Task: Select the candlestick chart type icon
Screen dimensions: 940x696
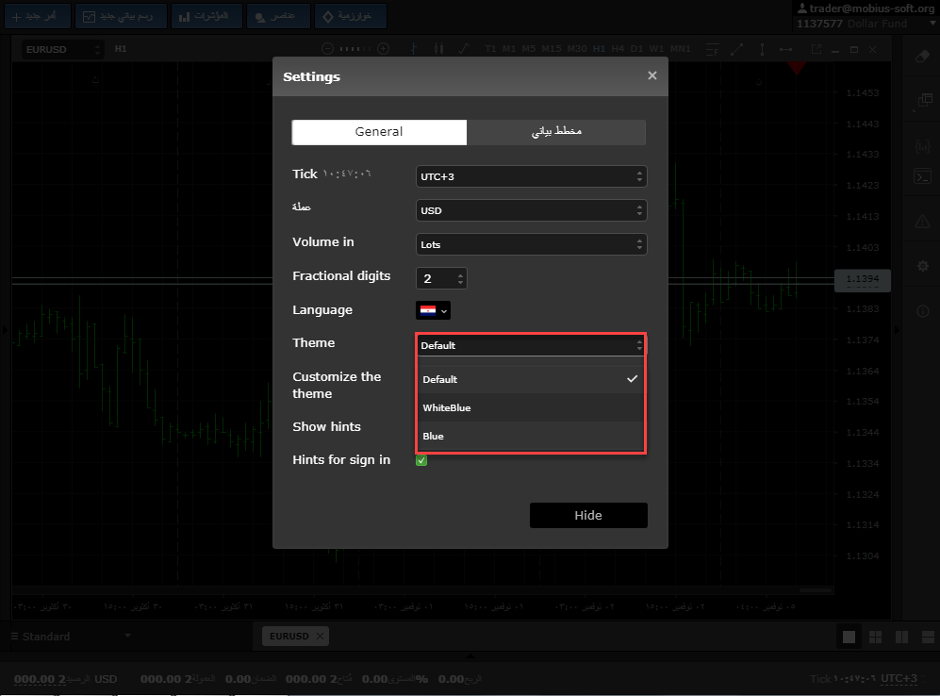Action: point(439,49)
